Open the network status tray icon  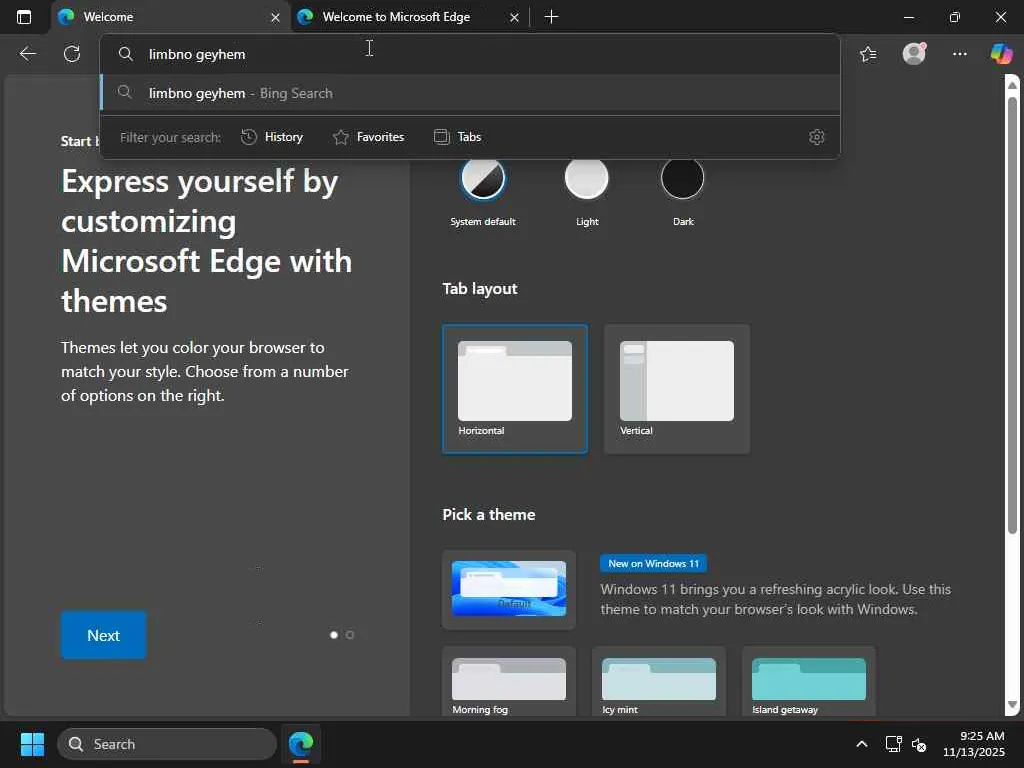pos(893,744)
